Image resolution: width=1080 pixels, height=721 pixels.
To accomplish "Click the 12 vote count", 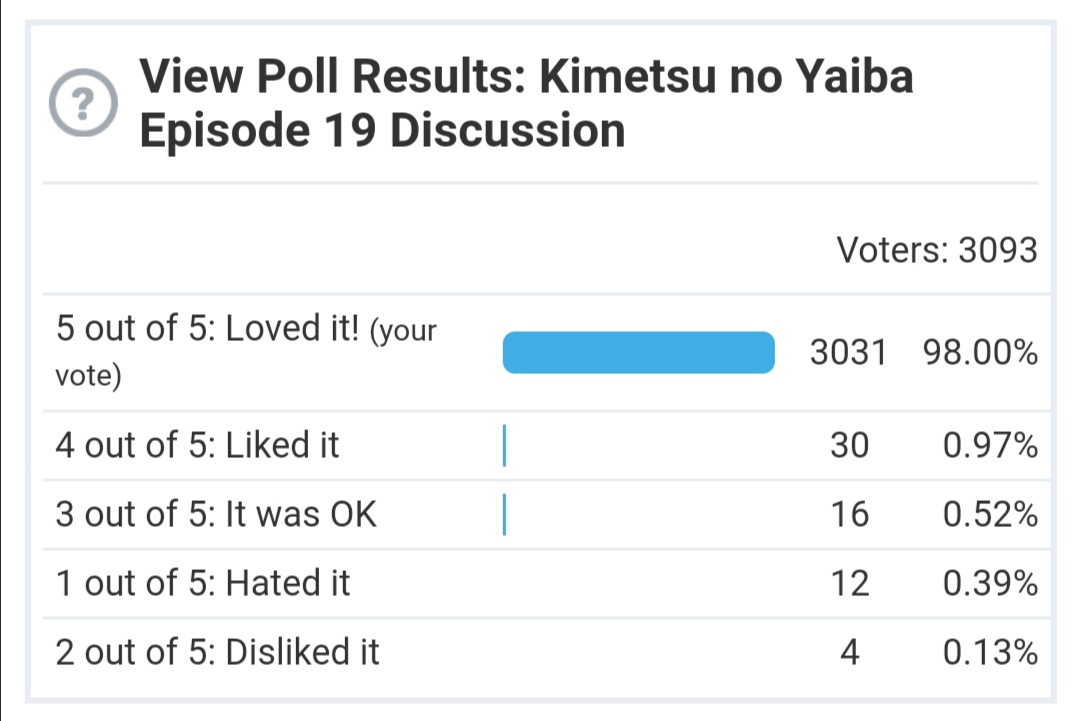I will pos(850,583).
